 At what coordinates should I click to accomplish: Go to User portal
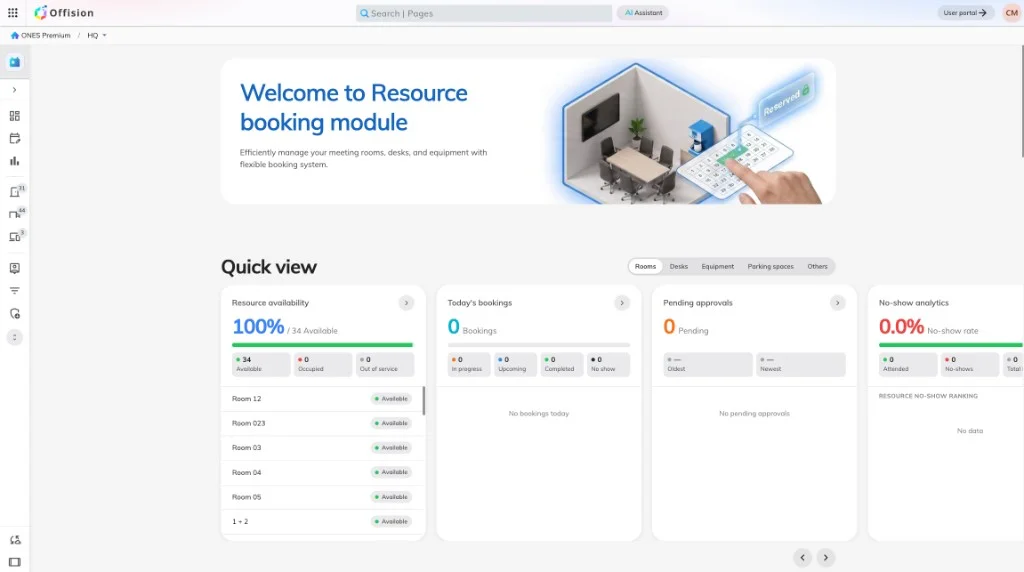pos(965,12)
